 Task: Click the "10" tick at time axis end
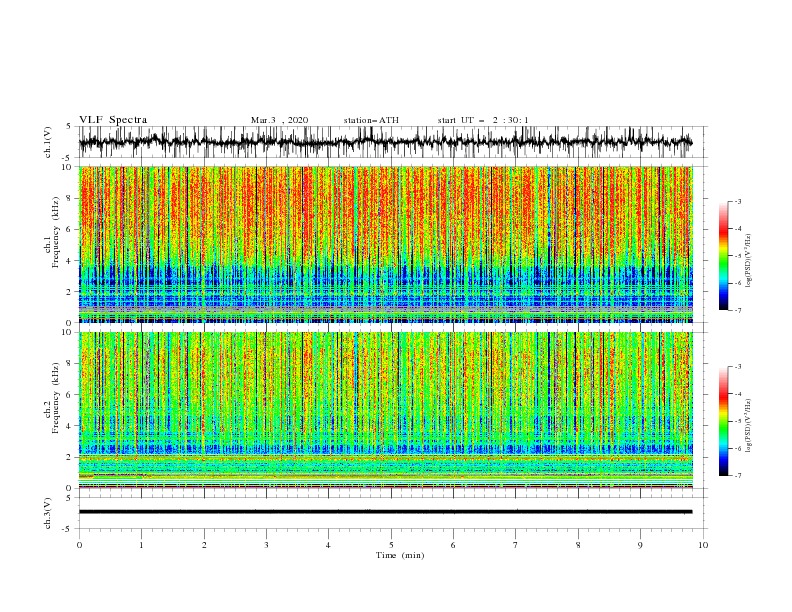click(703, 545)
